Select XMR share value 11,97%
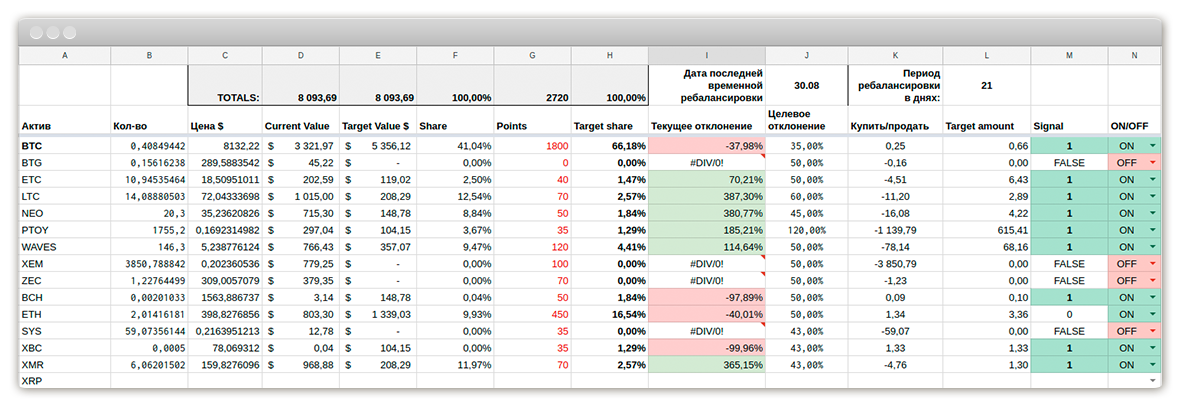This screenshot has height=405, width=1184. point(455,364)
